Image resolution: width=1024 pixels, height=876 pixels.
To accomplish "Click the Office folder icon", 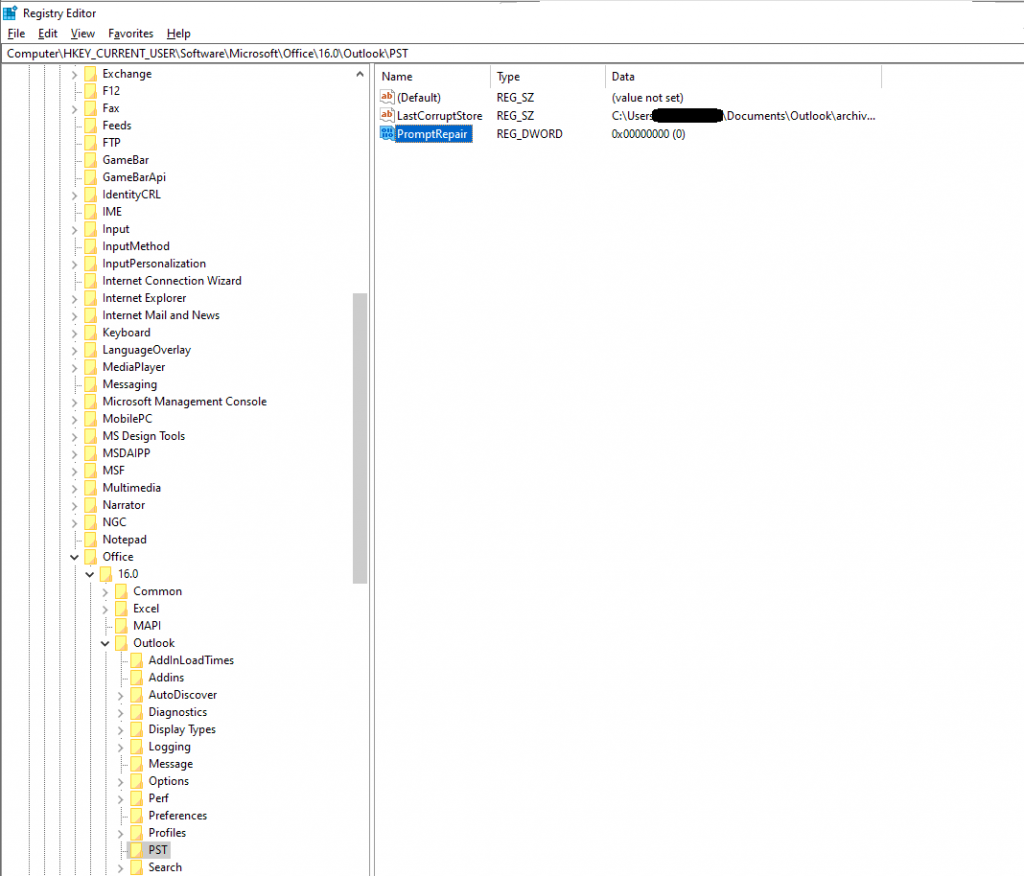I will pyautogui.click(x=91, y=557).
